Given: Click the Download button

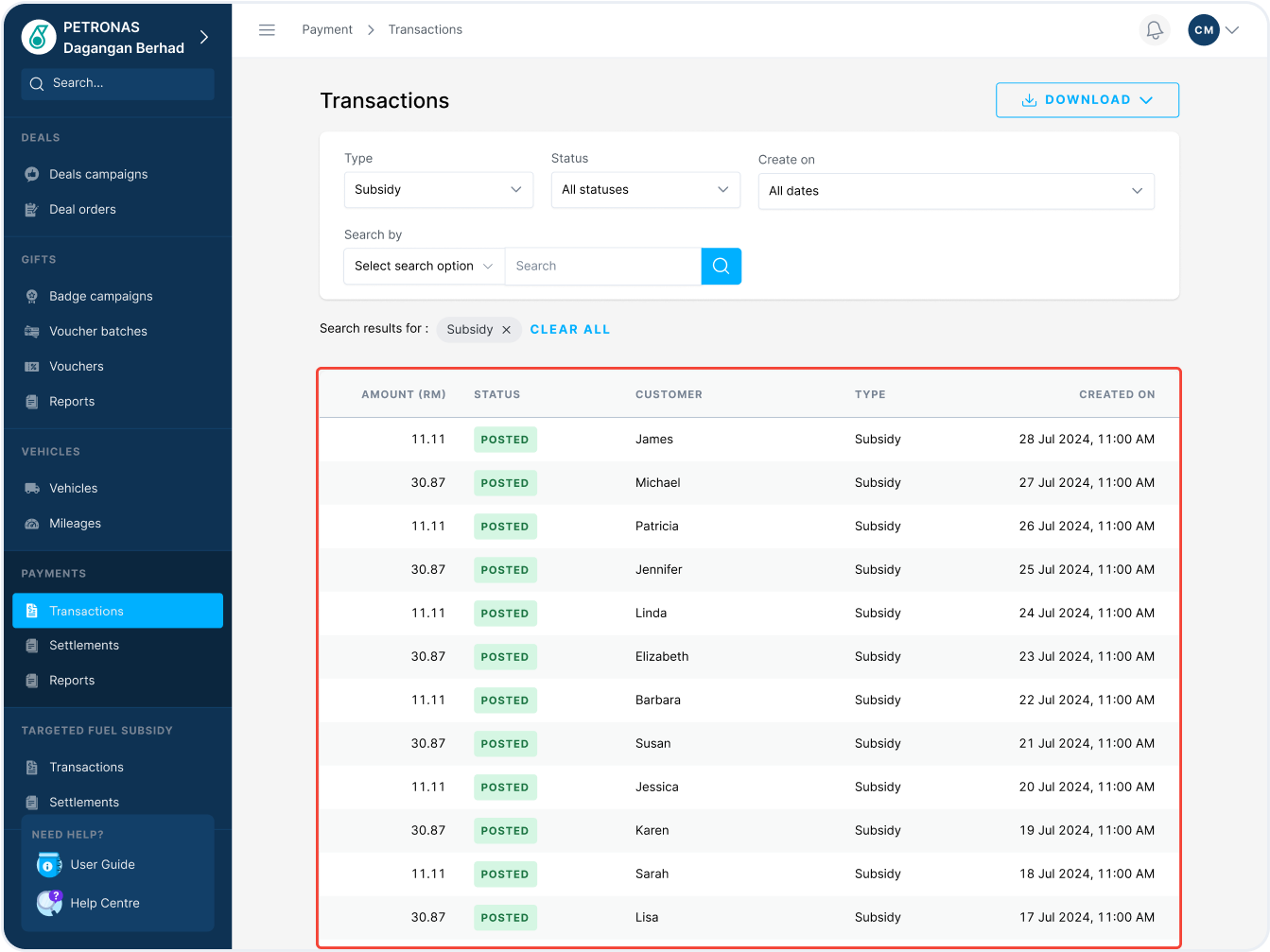Looking at the screenshot, I should tap(1087, 100).
